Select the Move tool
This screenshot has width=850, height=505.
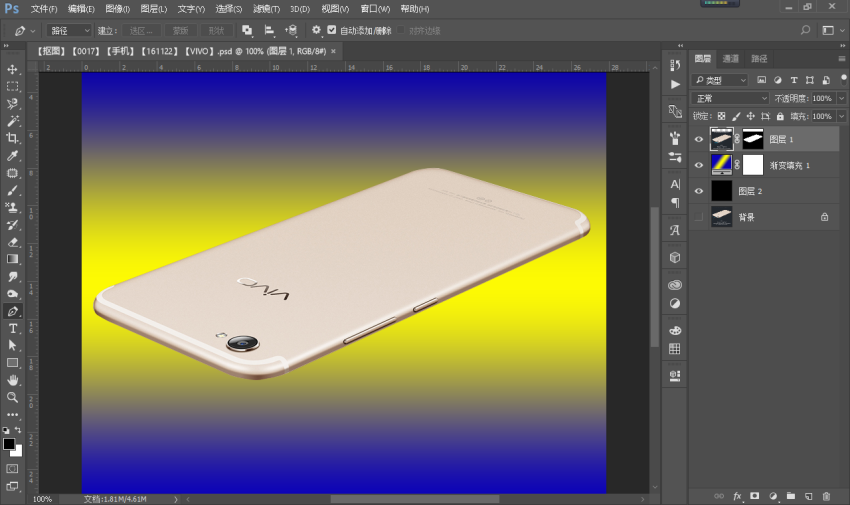pyautogui.click(x=12, y=69)
